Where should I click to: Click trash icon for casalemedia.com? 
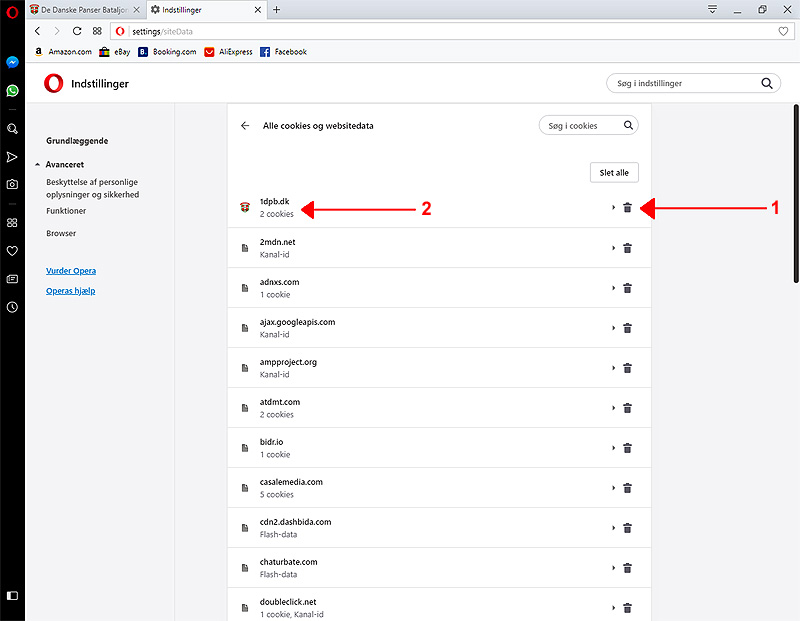628,488
